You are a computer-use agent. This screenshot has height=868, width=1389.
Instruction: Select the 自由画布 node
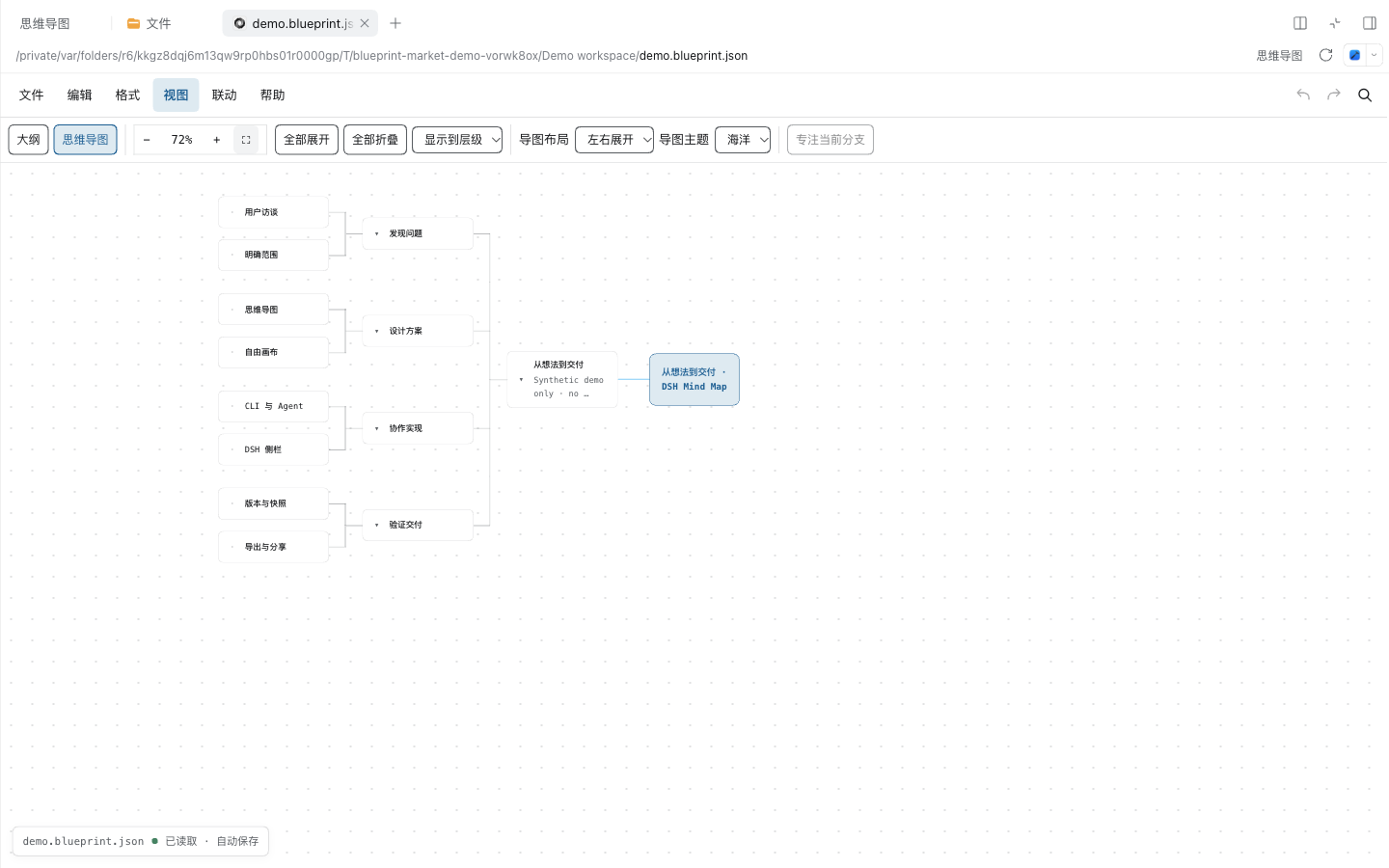click(x=274, y=352)
